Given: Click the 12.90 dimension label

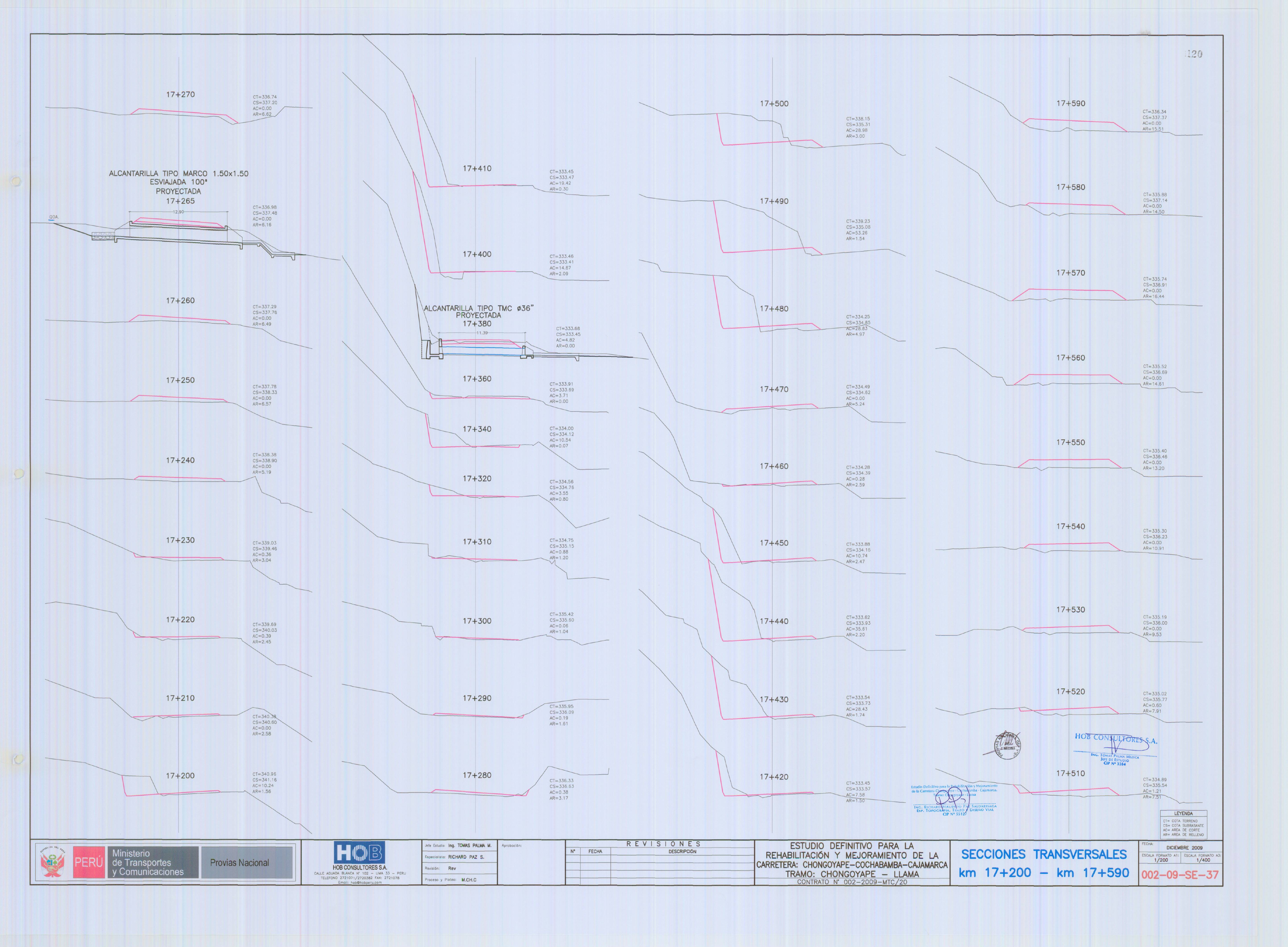Looking at the screenshot, I should (178, 212).
